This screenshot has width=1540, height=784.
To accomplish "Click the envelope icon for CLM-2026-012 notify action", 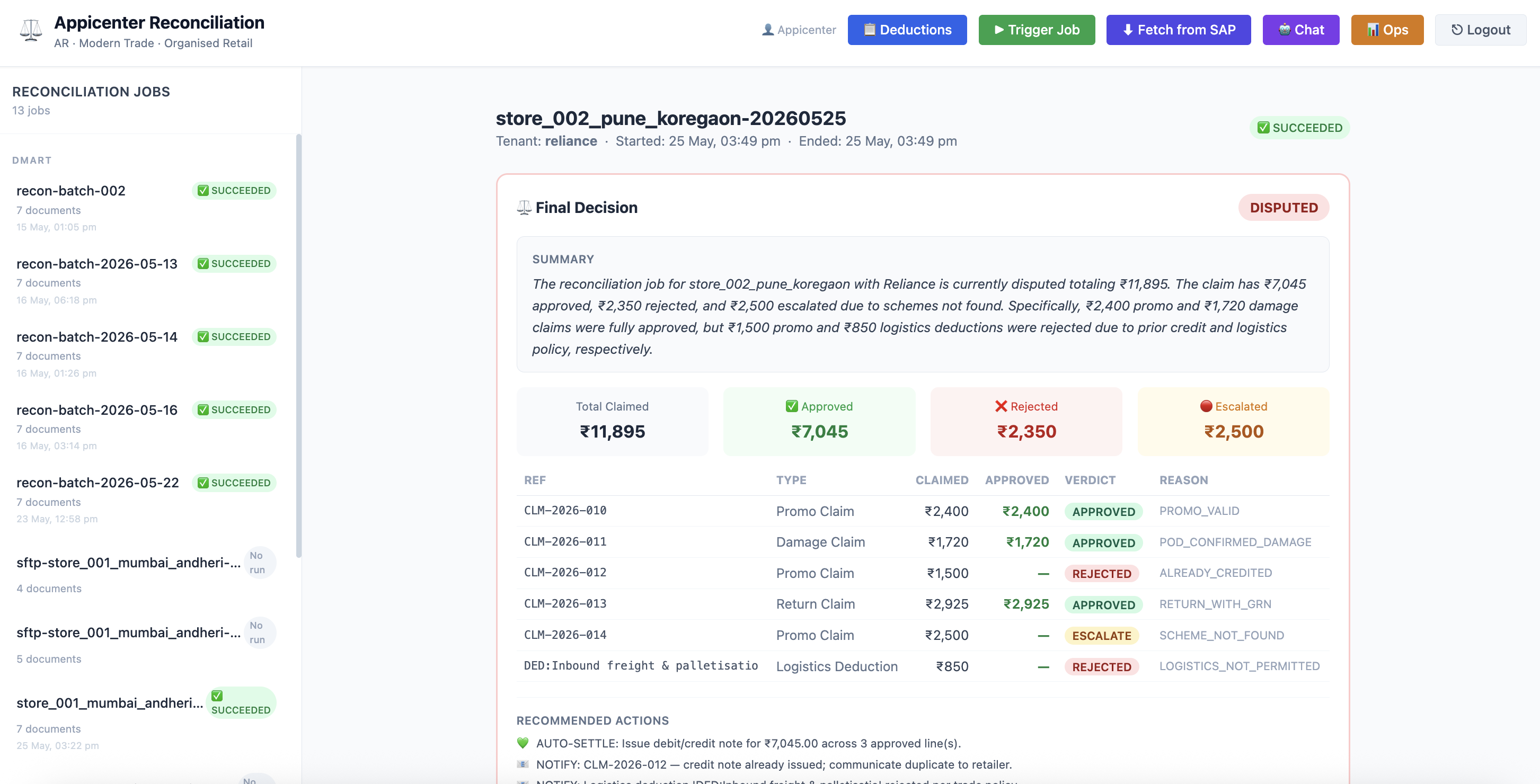I will pos(523,764).
